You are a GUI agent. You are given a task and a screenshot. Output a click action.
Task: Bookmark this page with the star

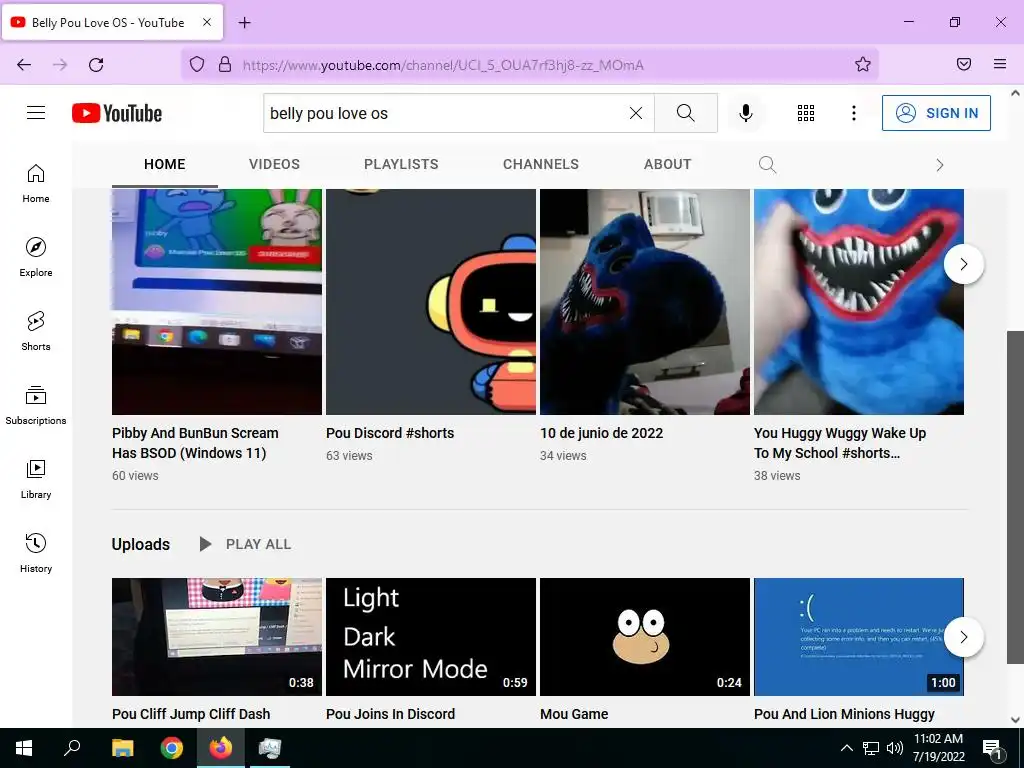863,64
